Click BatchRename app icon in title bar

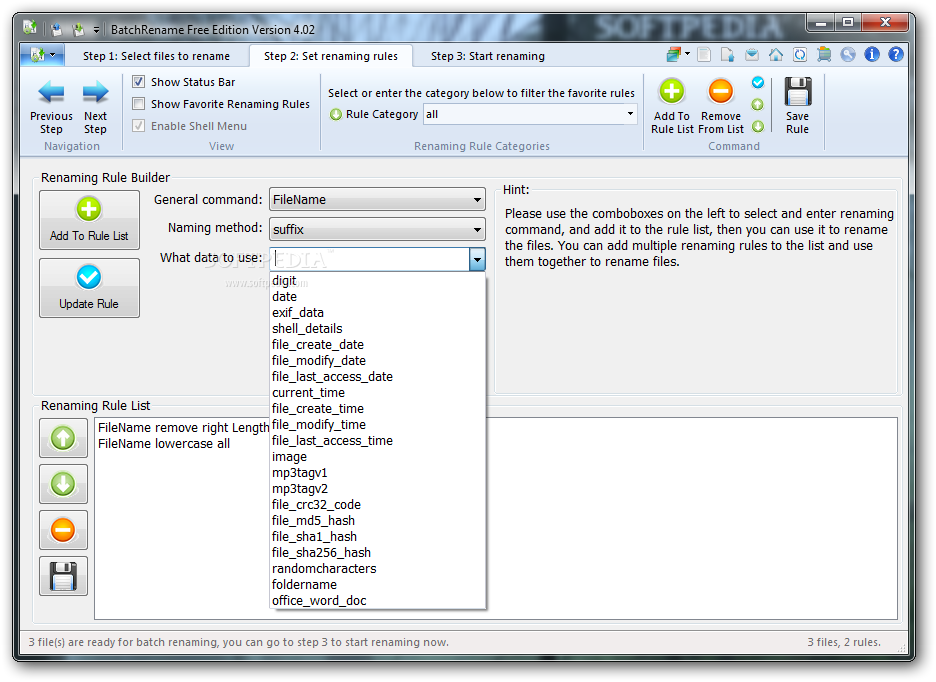[30, 27]
